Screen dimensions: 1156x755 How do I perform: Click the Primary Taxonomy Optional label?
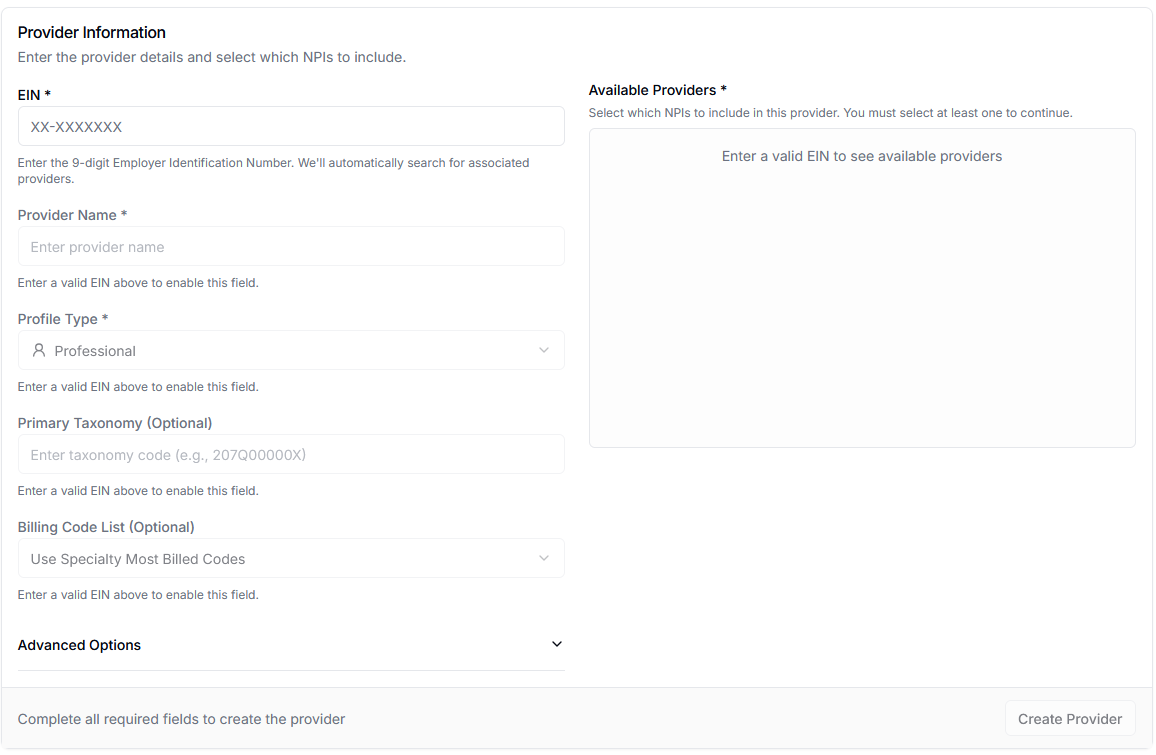(x=115, y=423)
